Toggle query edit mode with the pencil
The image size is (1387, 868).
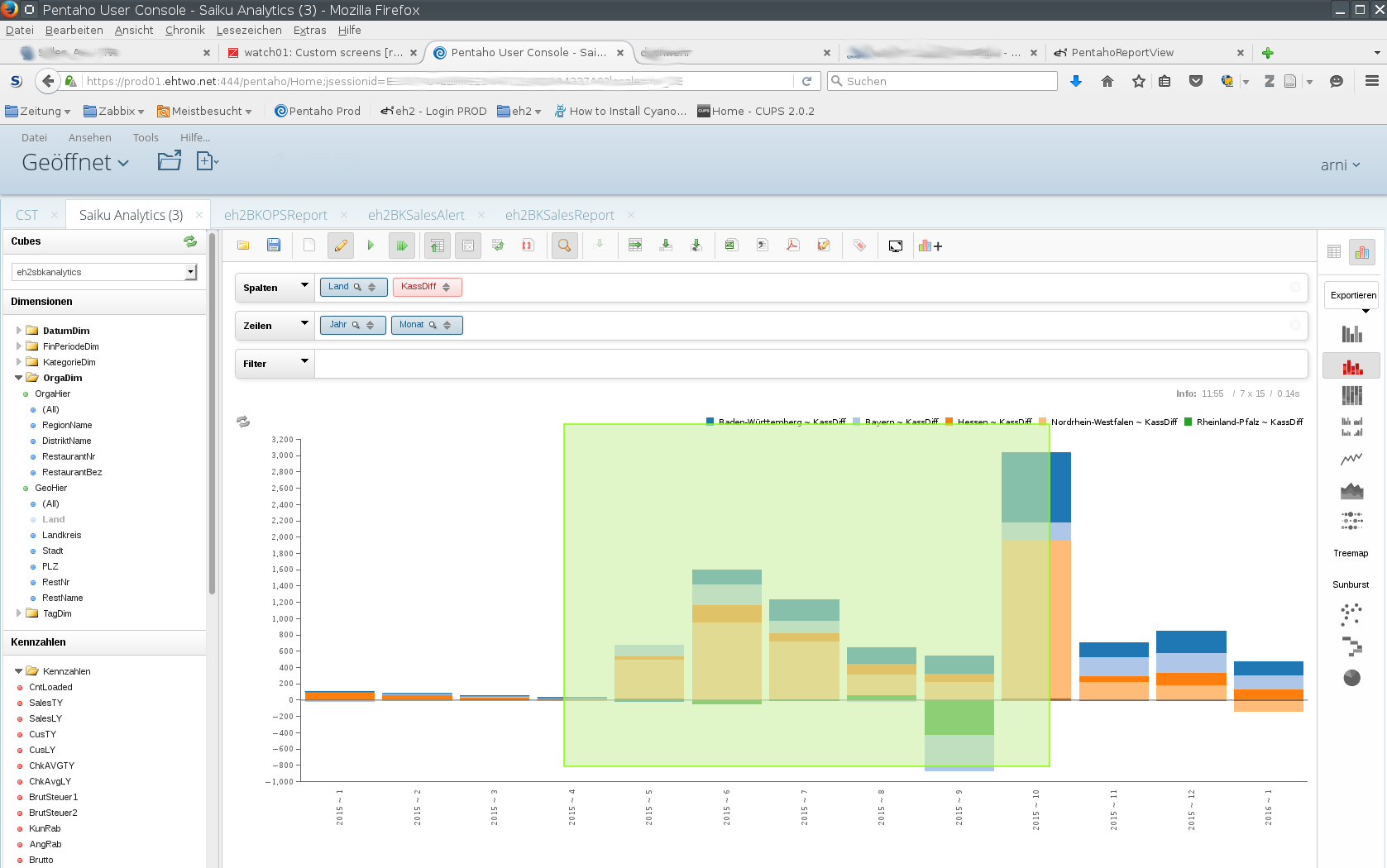340,246
